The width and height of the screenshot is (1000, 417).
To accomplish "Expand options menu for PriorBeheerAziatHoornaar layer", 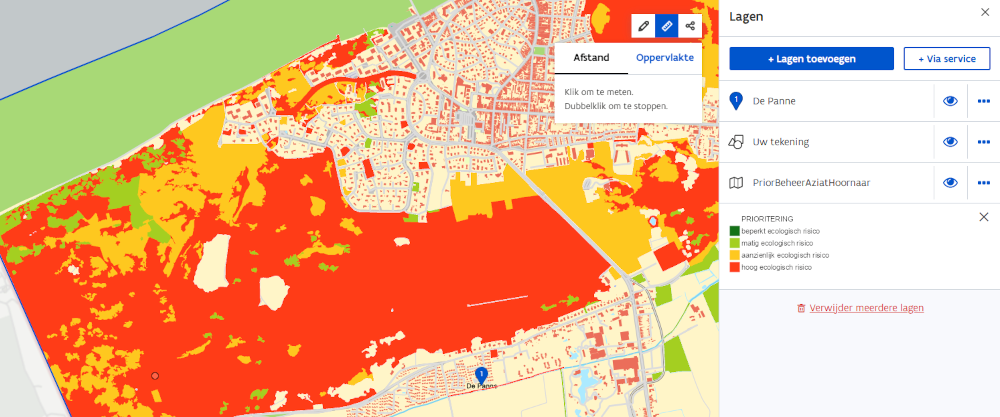I will 983,183.
